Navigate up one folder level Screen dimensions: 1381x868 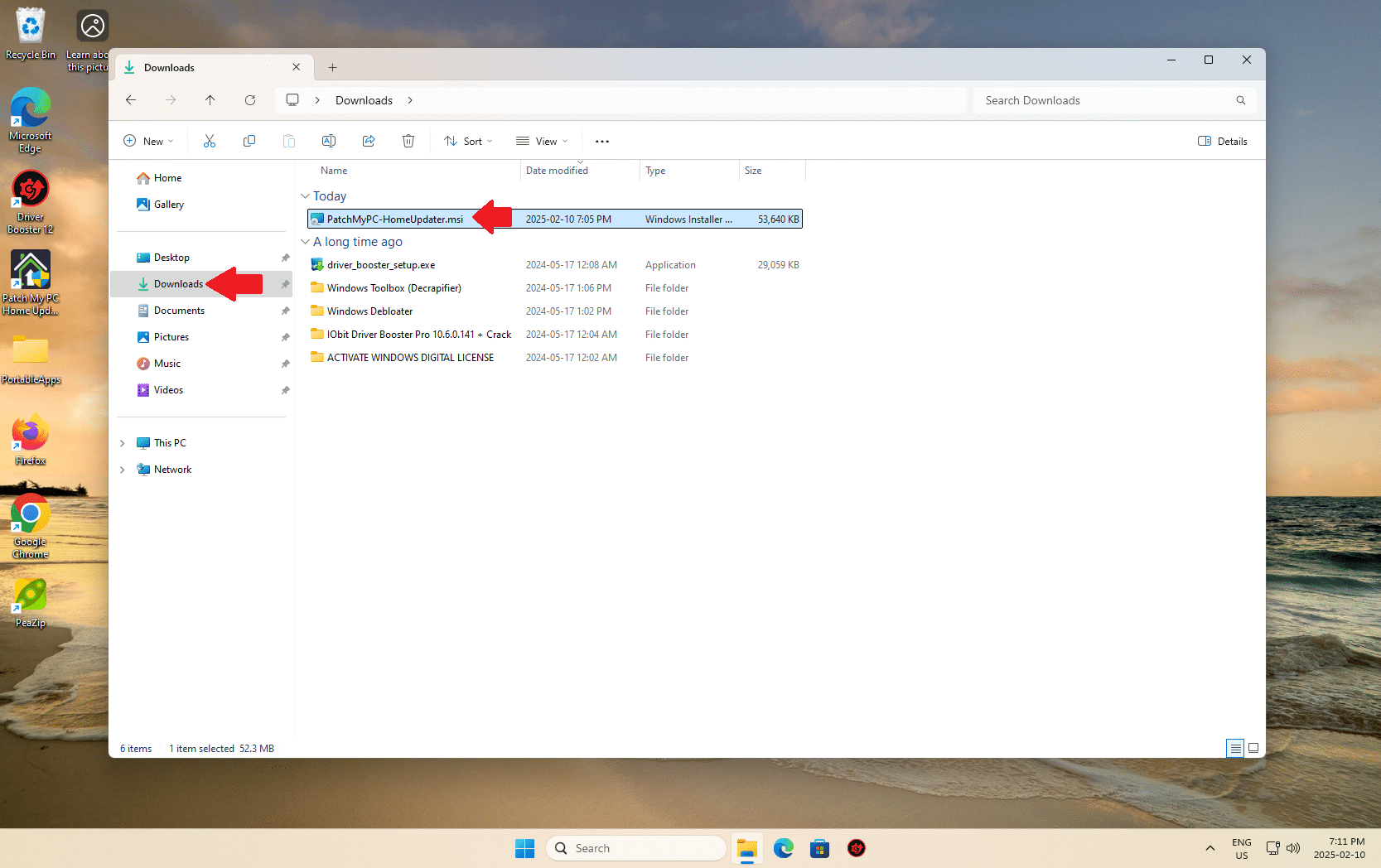pos(210,99)
